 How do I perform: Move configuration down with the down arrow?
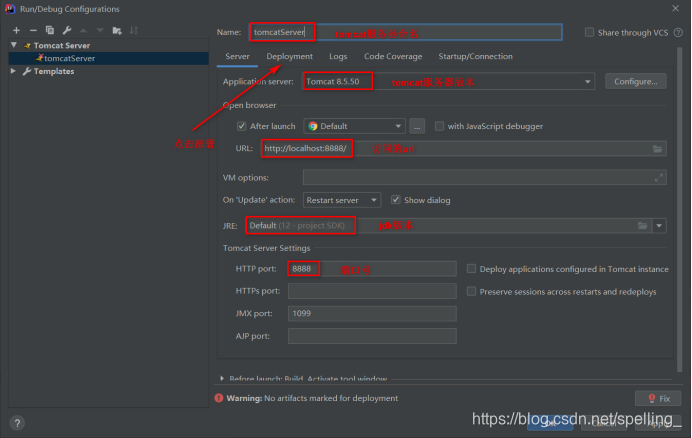[x=100, y=30]
